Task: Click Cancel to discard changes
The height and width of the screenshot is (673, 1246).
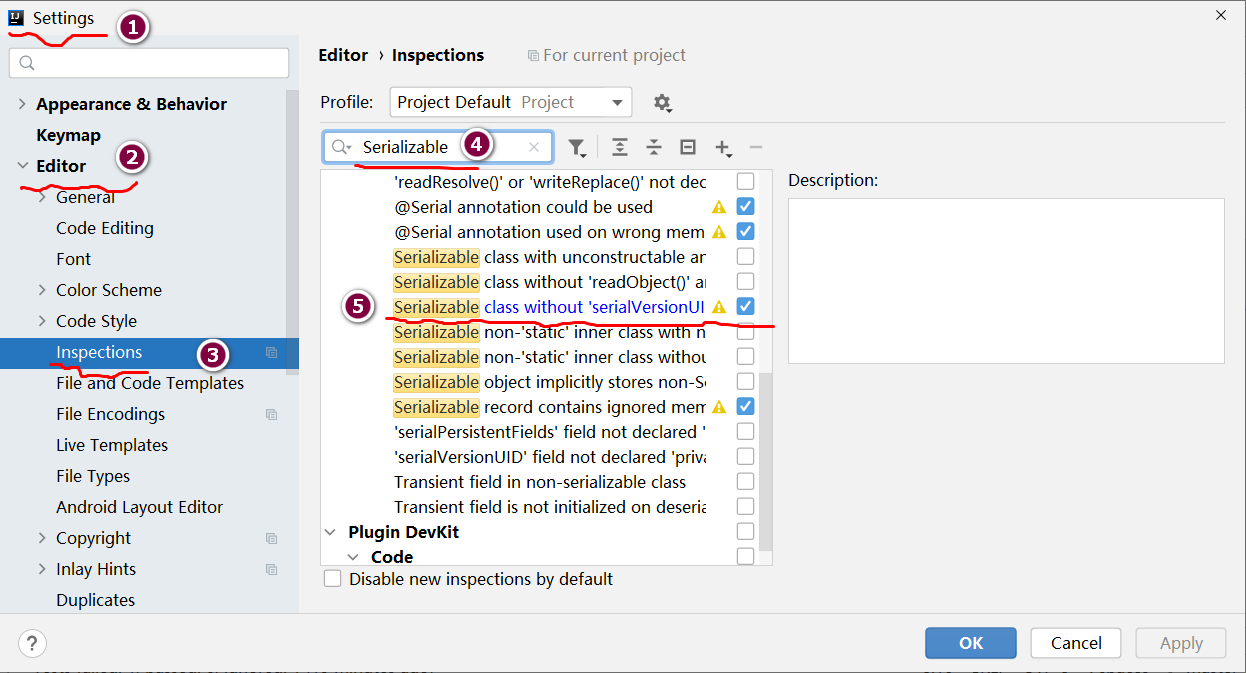Action: 1076,643
